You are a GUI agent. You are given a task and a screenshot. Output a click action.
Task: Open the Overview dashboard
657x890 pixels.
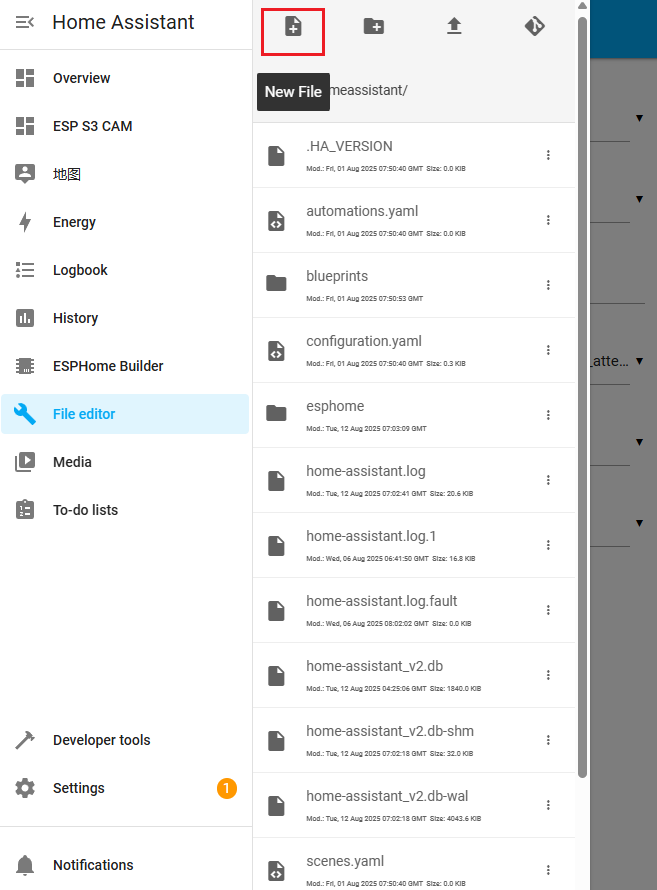click(125, 78)
